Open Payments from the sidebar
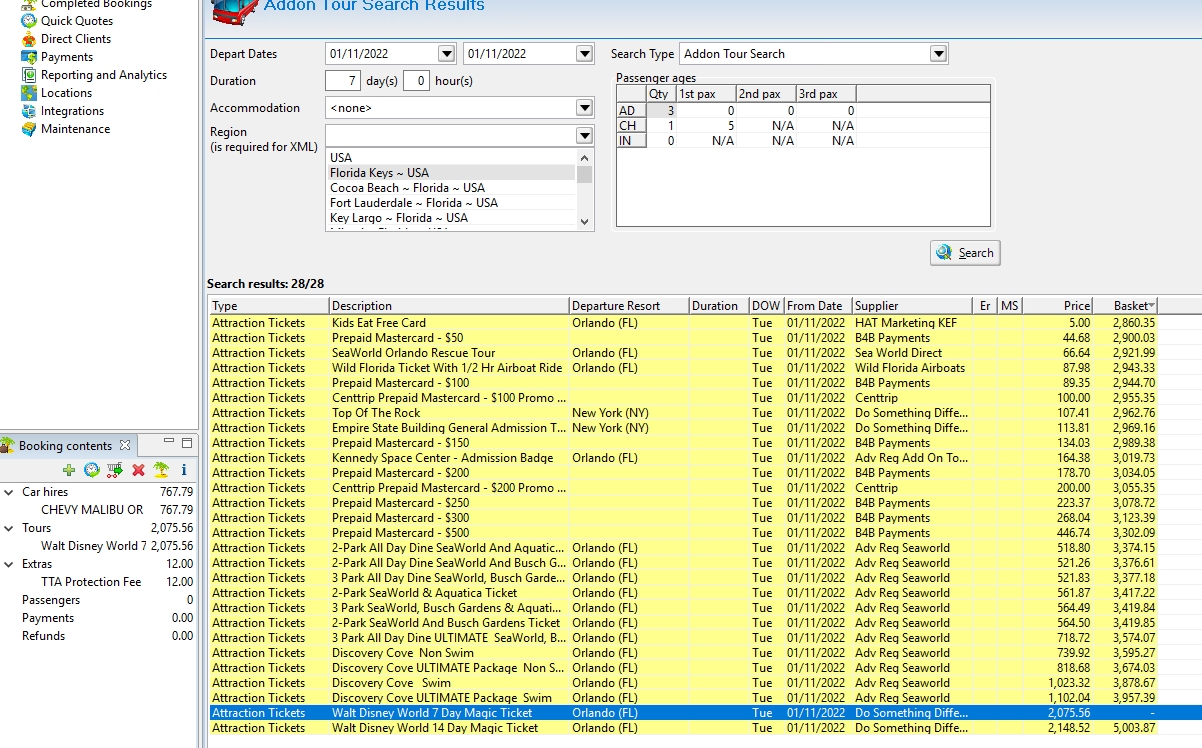Viewport: 1202px width, 748px height. click(66, 57)
